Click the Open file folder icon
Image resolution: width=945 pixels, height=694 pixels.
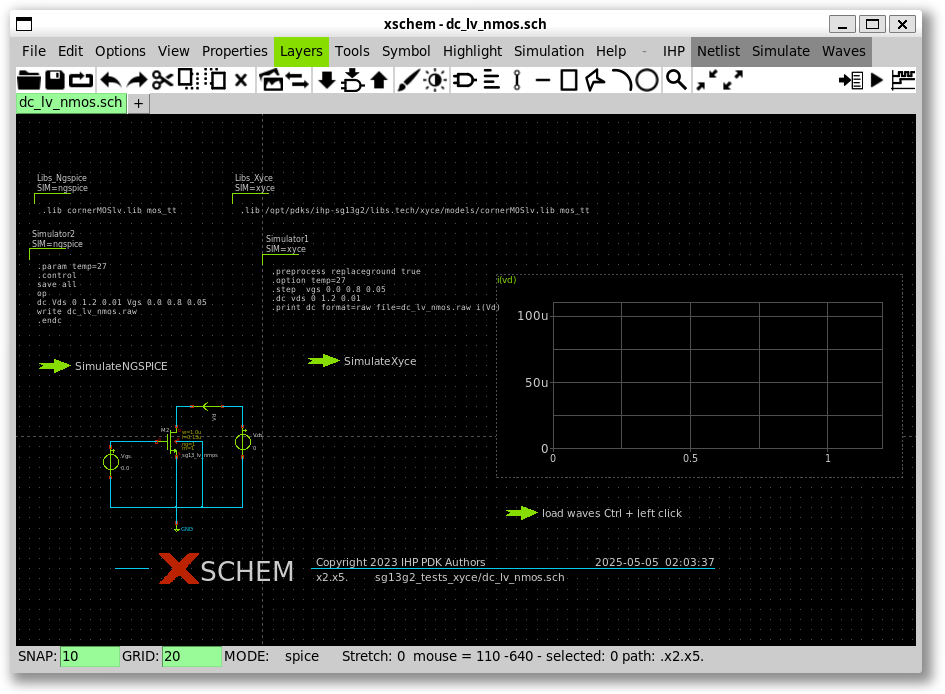(x=29, y=80)
